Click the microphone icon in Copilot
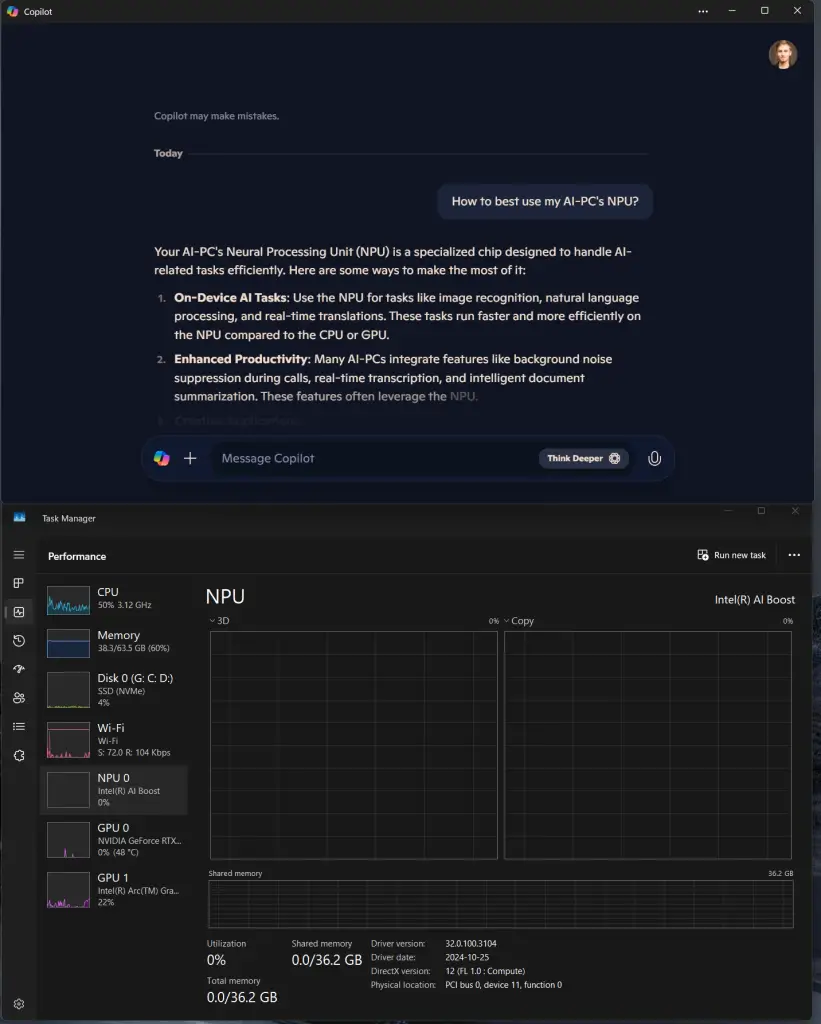This screenshot has height=1024, width=821. click(x=654, y=458)
